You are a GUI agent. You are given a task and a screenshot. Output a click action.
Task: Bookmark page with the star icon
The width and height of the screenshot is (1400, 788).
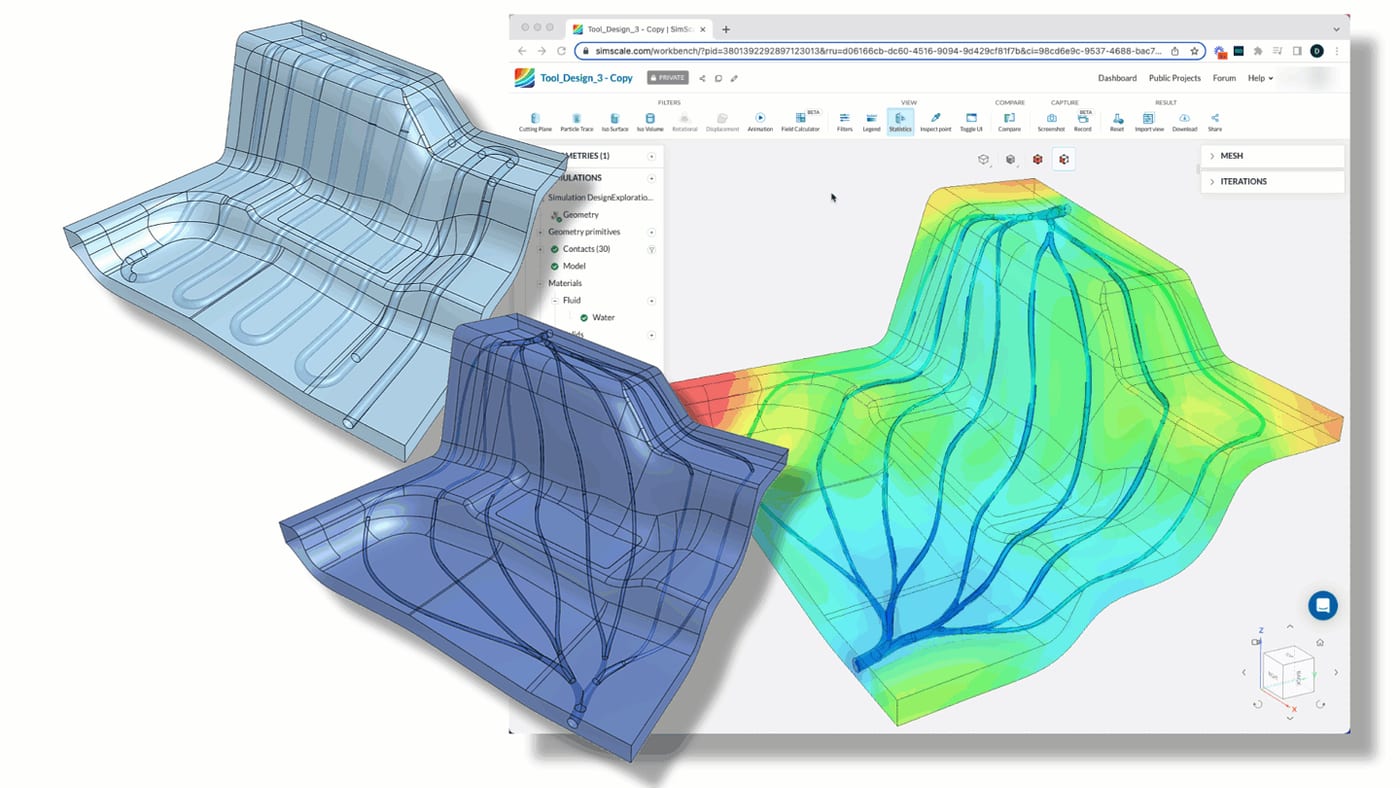pyautogui.click(x=1194, y=51)
